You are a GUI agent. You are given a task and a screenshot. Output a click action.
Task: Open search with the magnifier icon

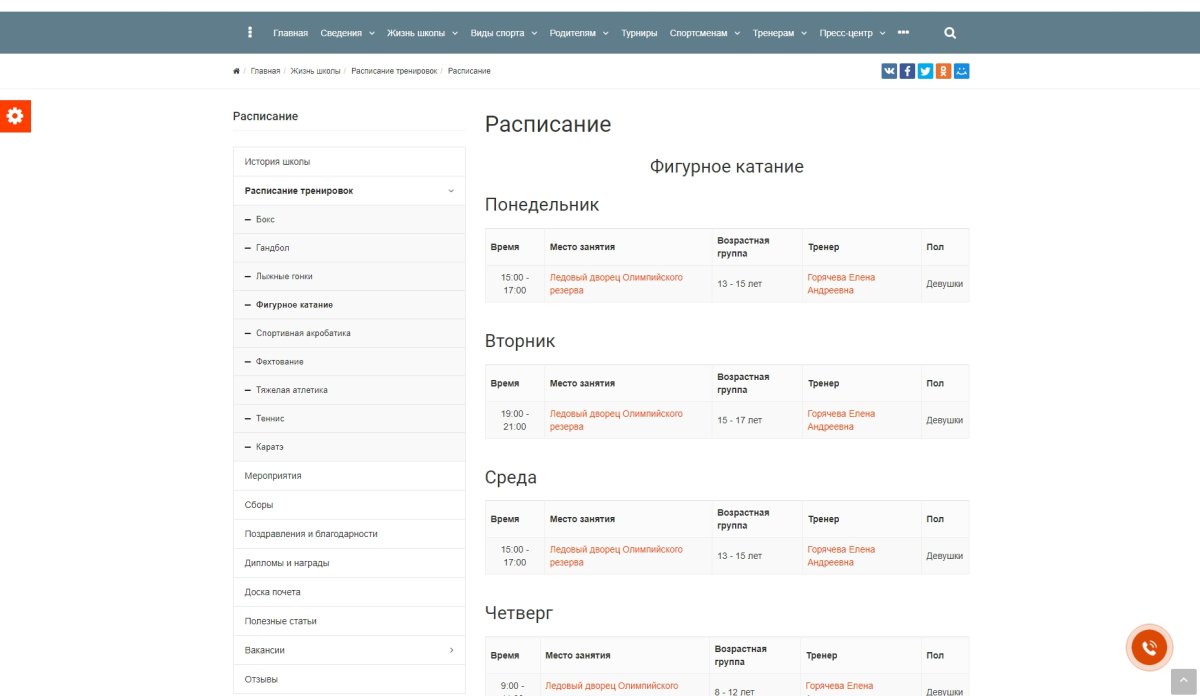click(x=948, y=32)
